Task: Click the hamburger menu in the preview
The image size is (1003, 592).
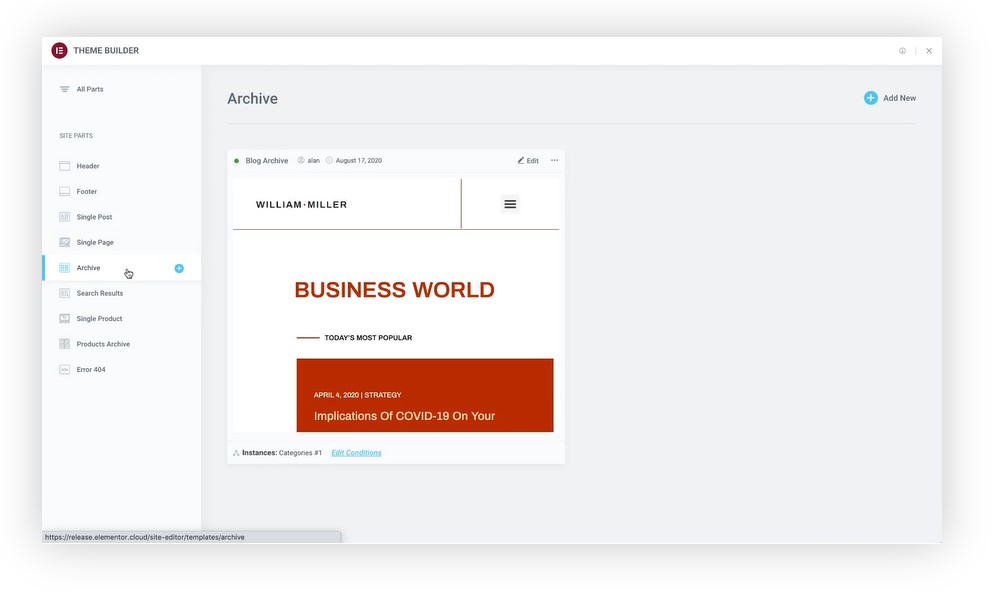Action: [x=510, y=204]
